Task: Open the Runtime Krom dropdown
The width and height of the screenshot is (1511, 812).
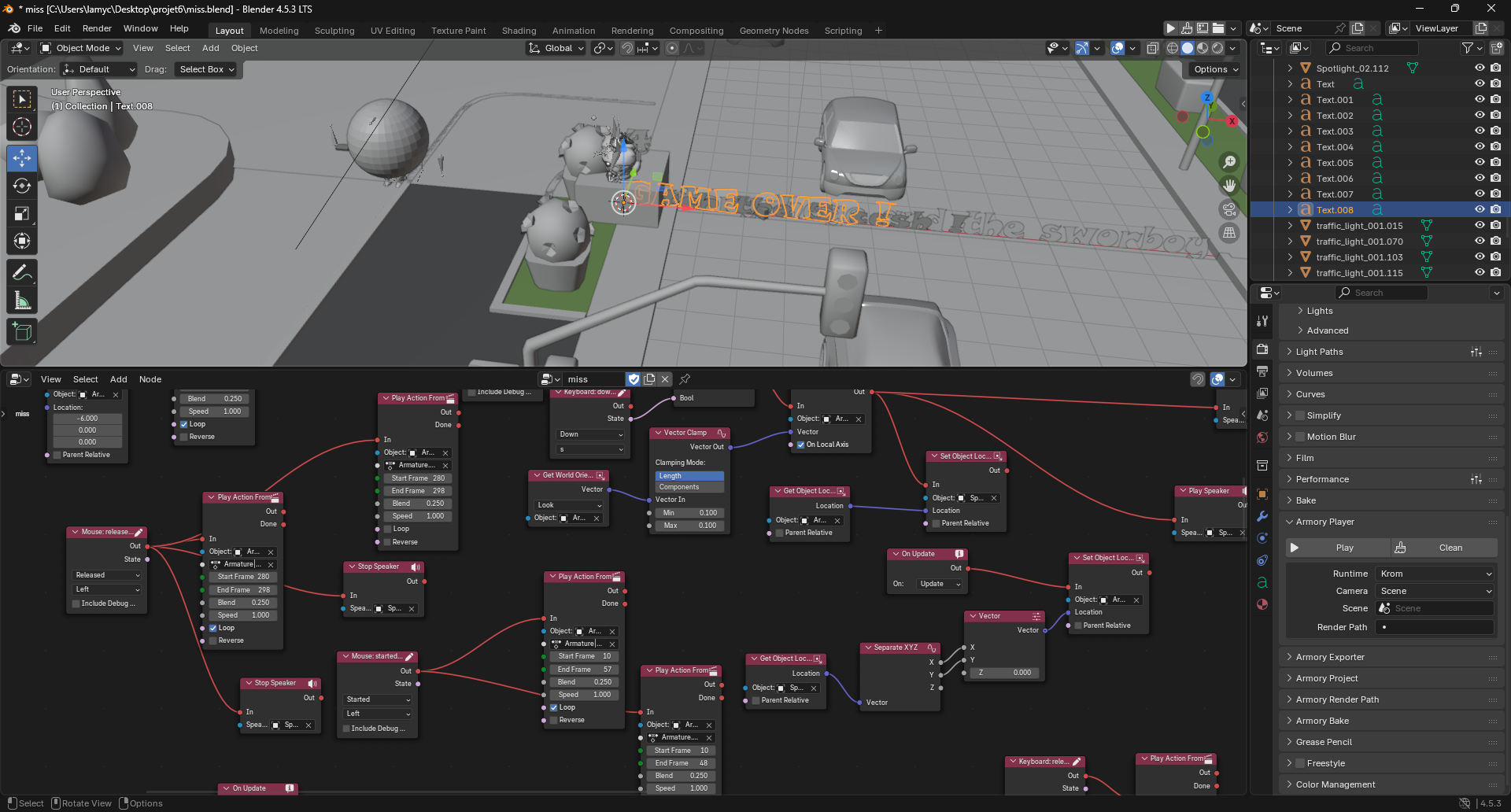Action: pyautogui.click(x=1435, y=574)
